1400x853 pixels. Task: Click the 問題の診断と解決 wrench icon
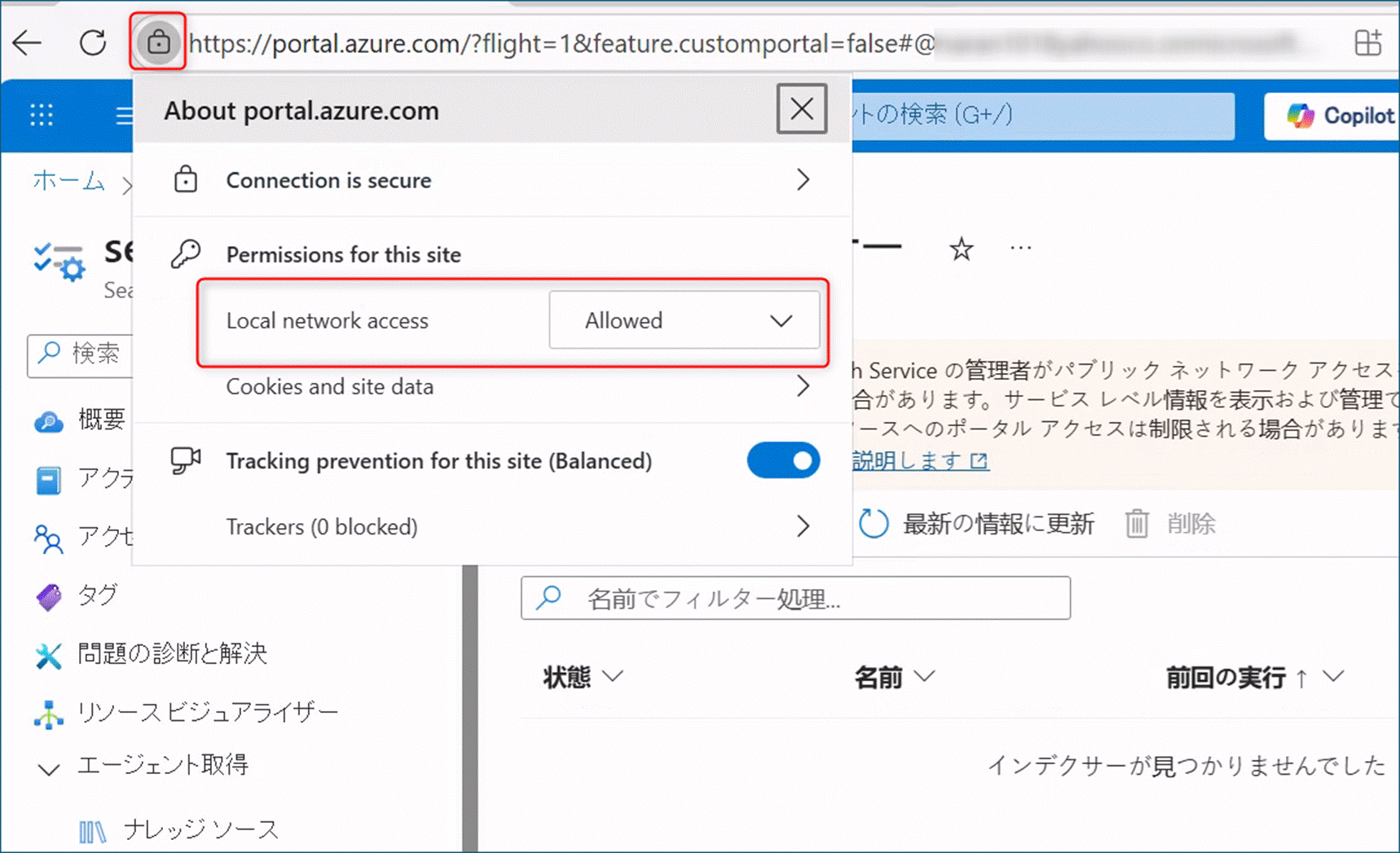pyautogui.click(x=49, y=653)
